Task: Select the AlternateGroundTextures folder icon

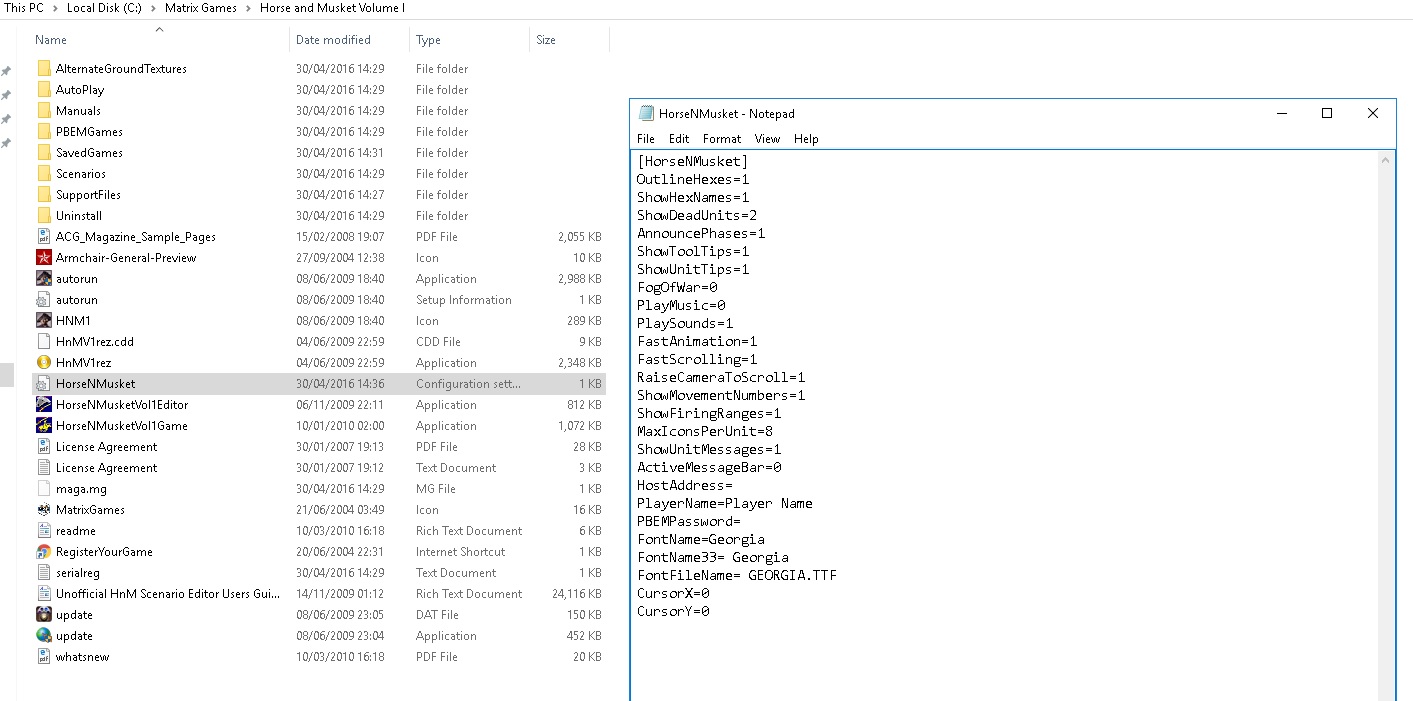Action: pyautogui.click(x=44, y=69)
